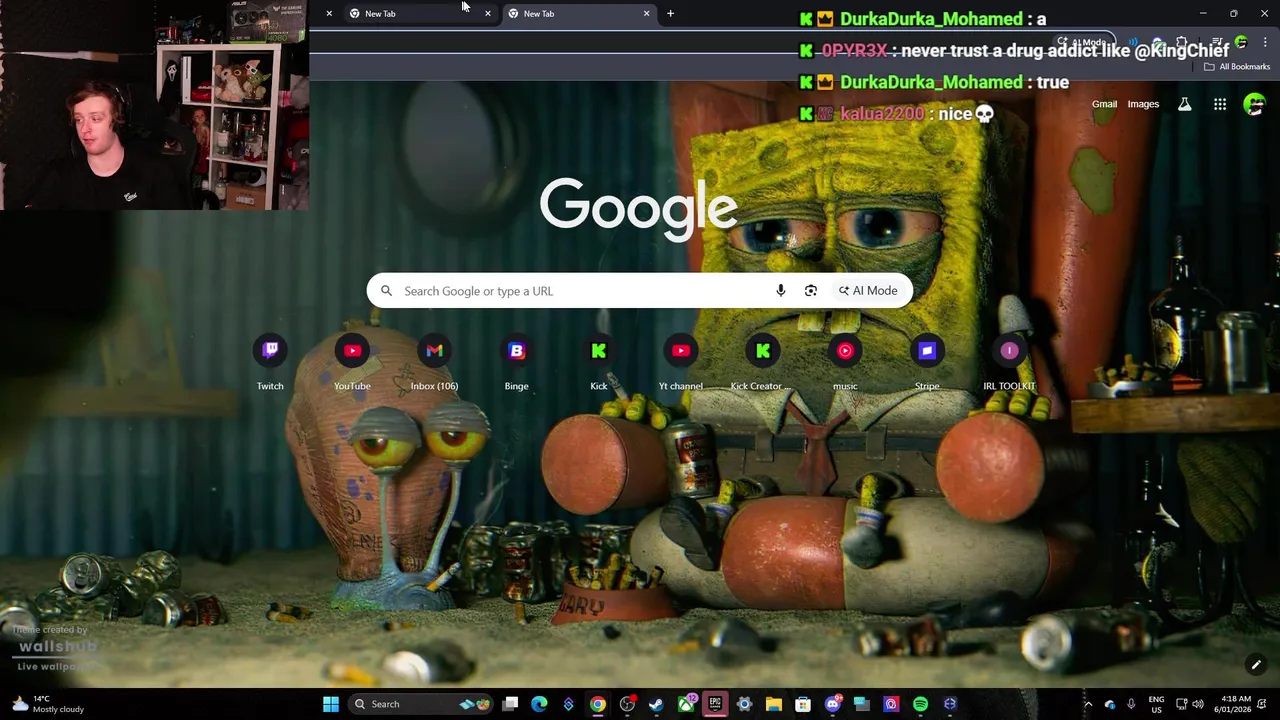Open the Kick shortcut tile
This screenshot has width=1280, height=720.
(598, 363)
